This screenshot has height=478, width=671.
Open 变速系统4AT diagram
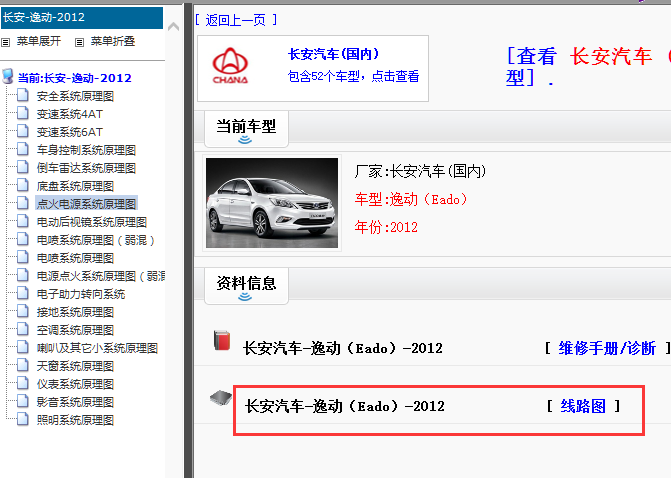click(70, 114)
